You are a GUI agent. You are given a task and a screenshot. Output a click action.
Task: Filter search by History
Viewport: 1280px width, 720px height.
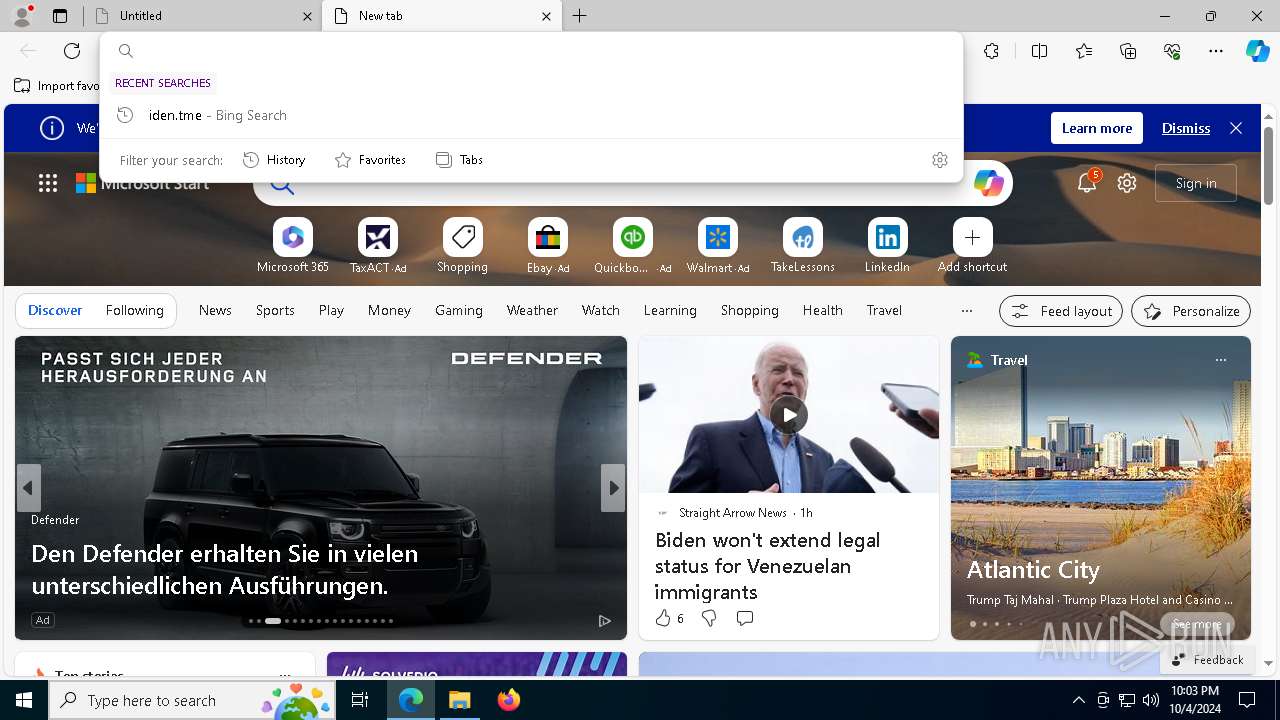[274, 160]
